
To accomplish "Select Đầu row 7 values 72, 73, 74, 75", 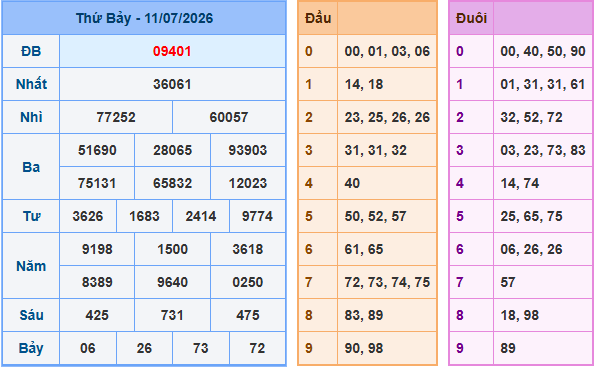I will point(387,282).
